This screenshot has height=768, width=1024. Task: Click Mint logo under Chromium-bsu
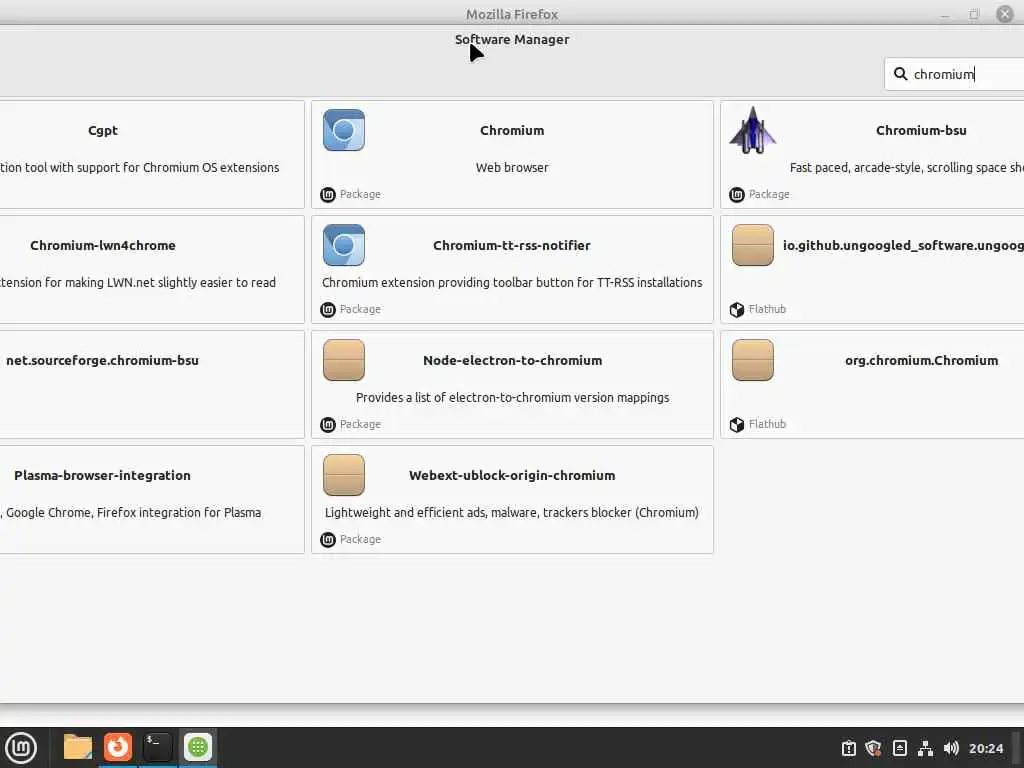(737, 195)
